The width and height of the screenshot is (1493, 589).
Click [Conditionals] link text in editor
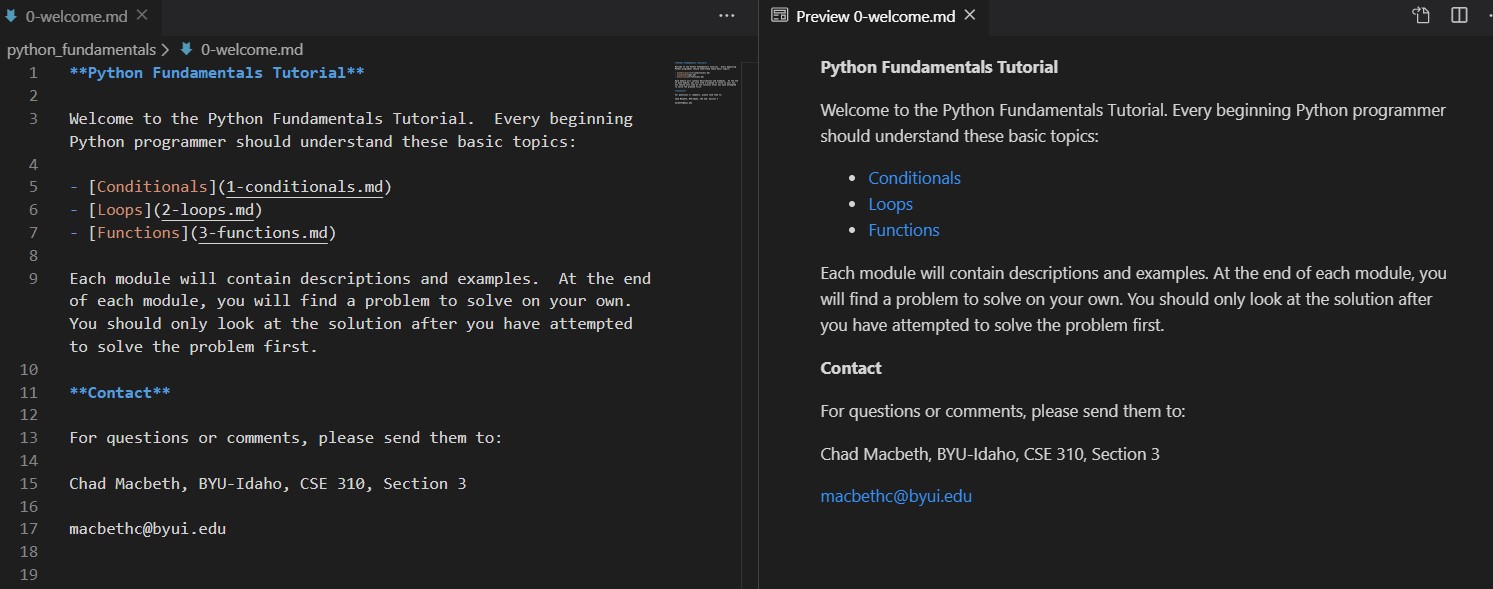coord(151,187)
